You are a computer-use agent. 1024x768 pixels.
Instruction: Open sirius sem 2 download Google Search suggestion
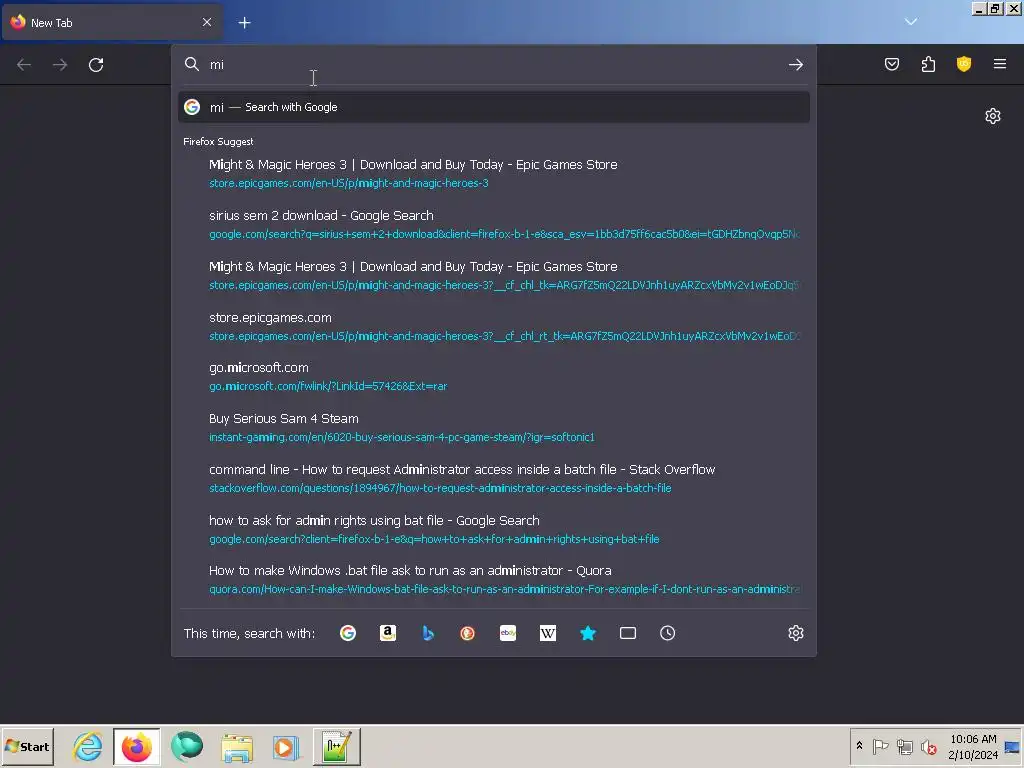[494, 225]
